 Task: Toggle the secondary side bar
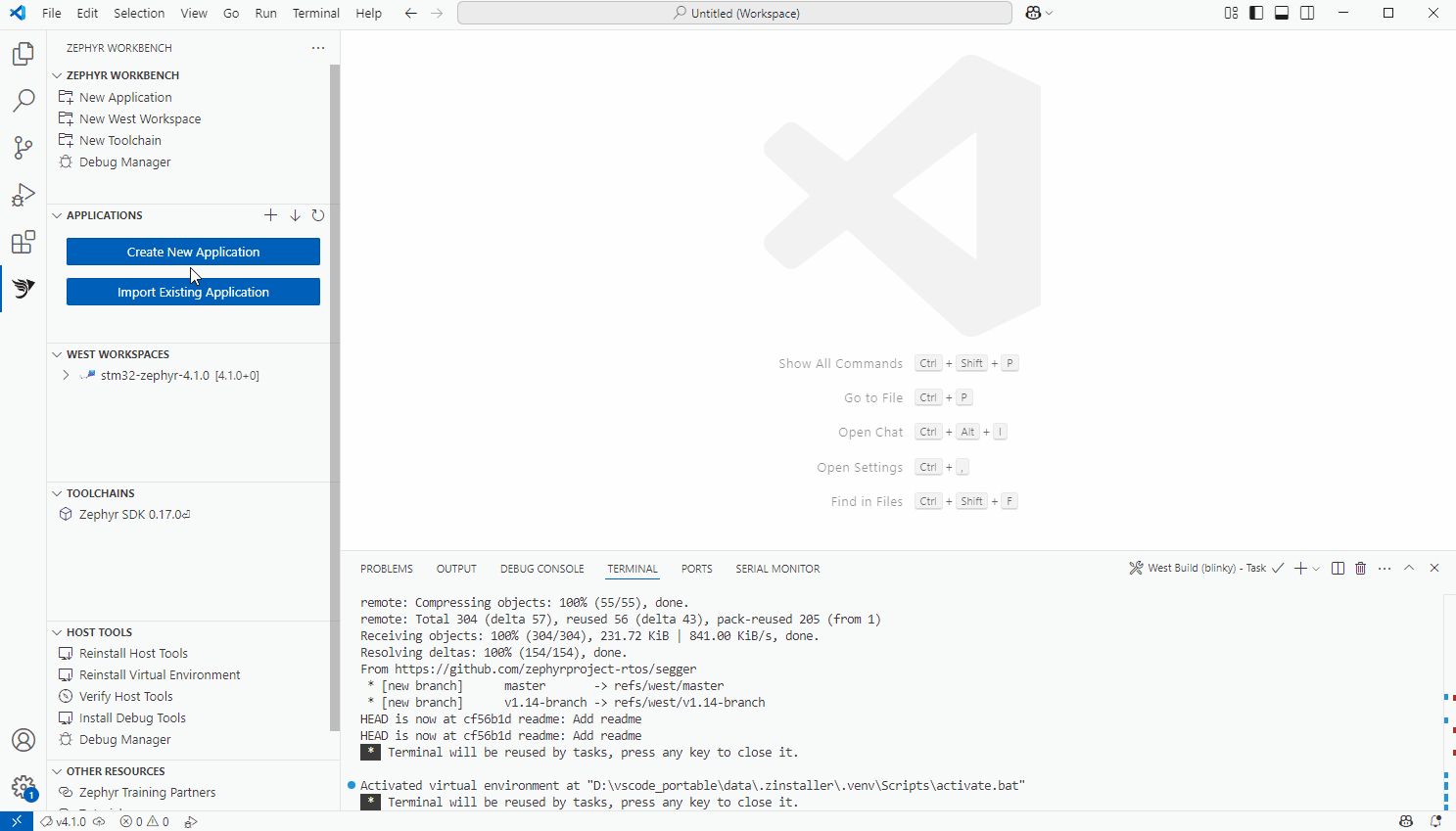click(1307, 13)
